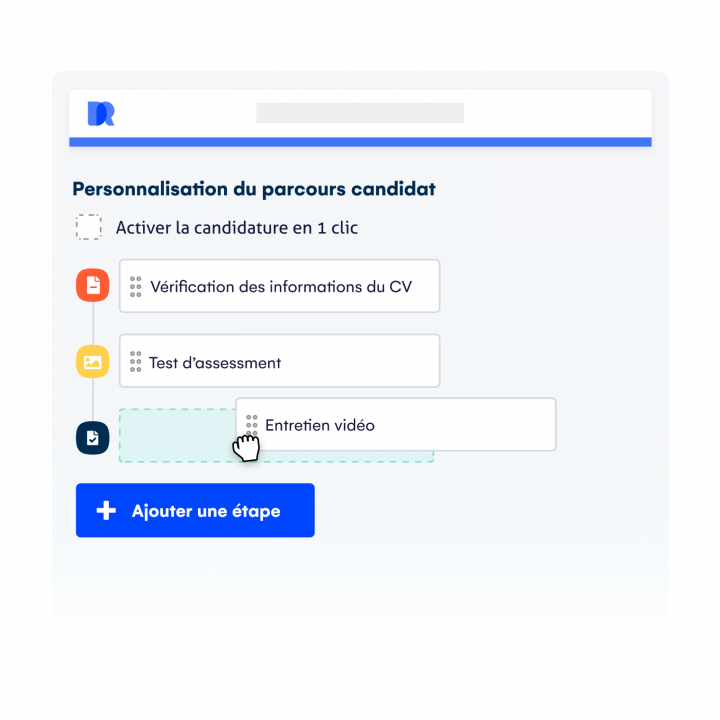This screenshot has height=720, width=720.
Task: Click the blue DR logo in header
Action: [x=101, y=113]
